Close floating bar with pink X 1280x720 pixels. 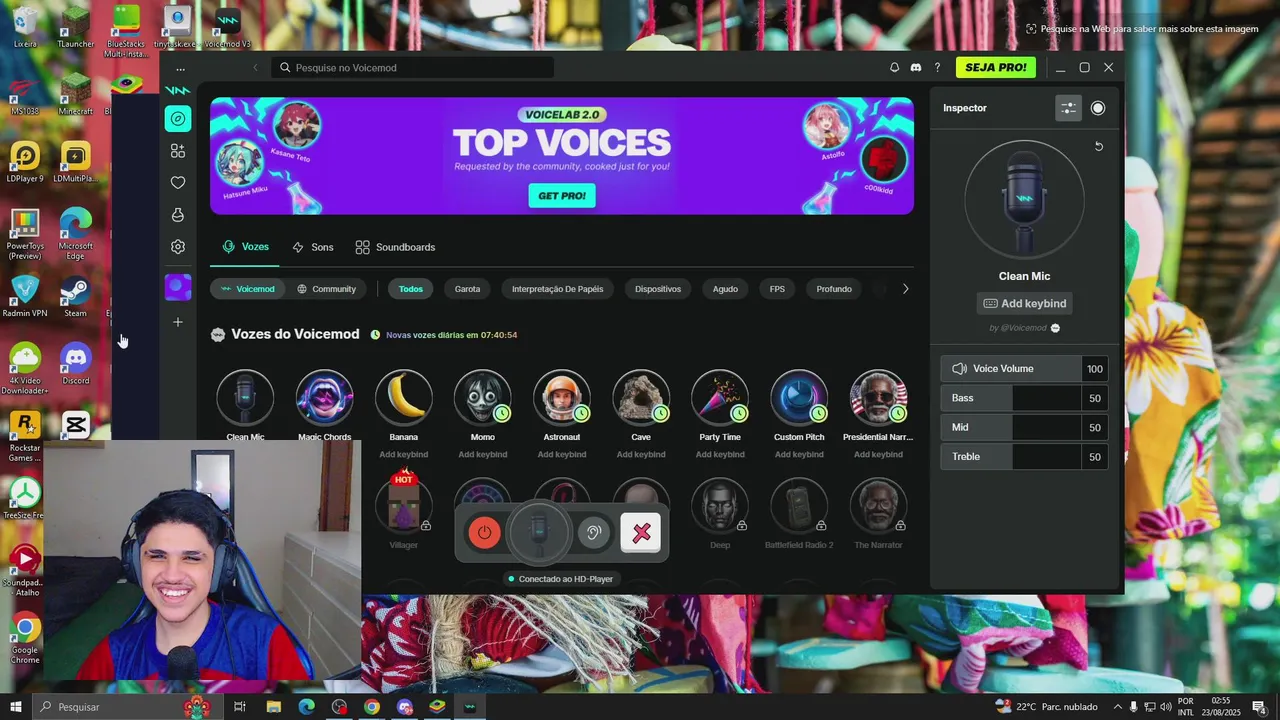641,533
